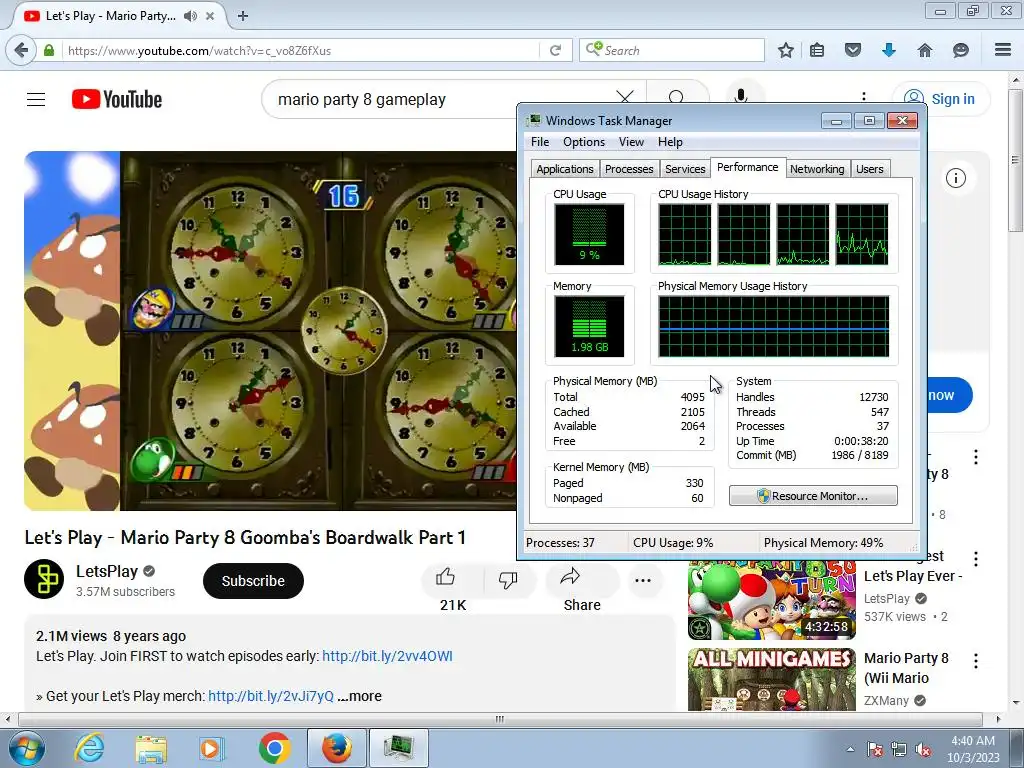
Task: Click the Firefox back arrow button
Action: tap(22, 50)
